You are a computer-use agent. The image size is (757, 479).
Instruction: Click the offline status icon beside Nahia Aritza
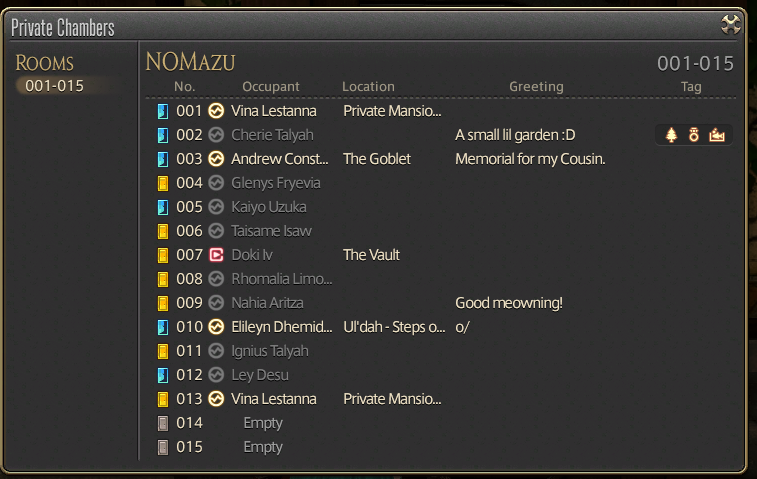216,303
